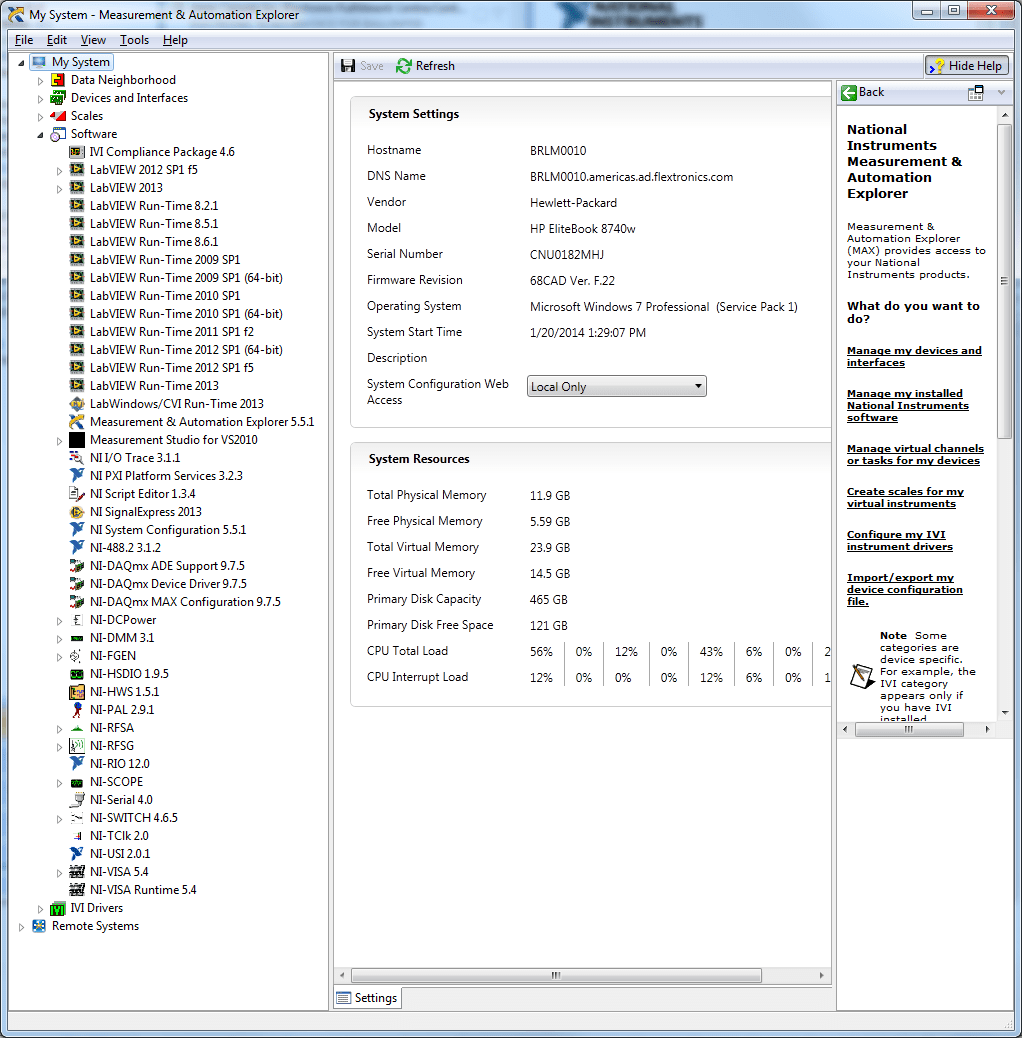Expand the Remote Systems tree node
1022x1038 pixels.
(21, 926)
